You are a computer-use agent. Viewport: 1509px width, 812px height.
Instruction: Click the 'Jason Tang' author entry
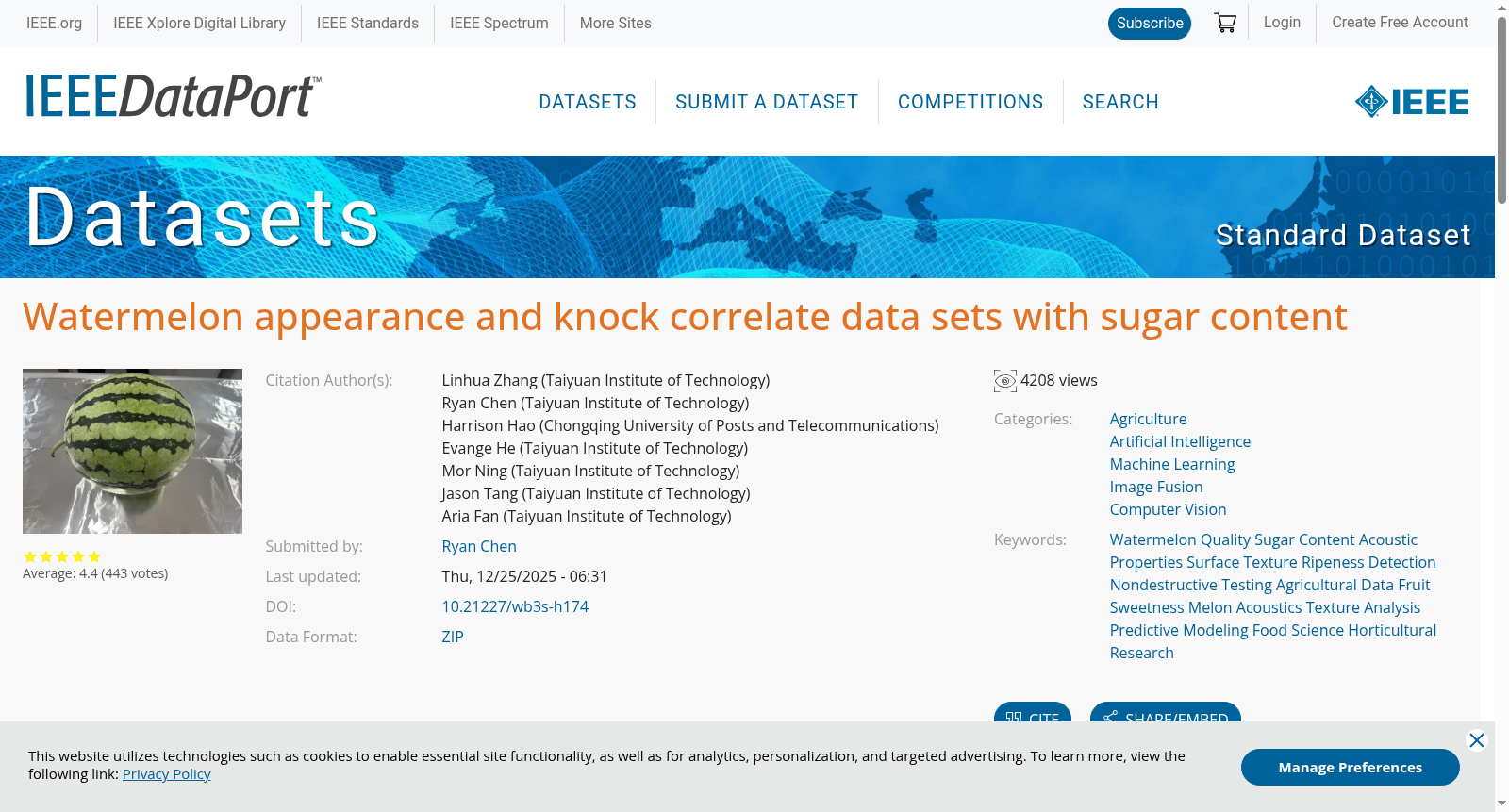coord(596,493)
